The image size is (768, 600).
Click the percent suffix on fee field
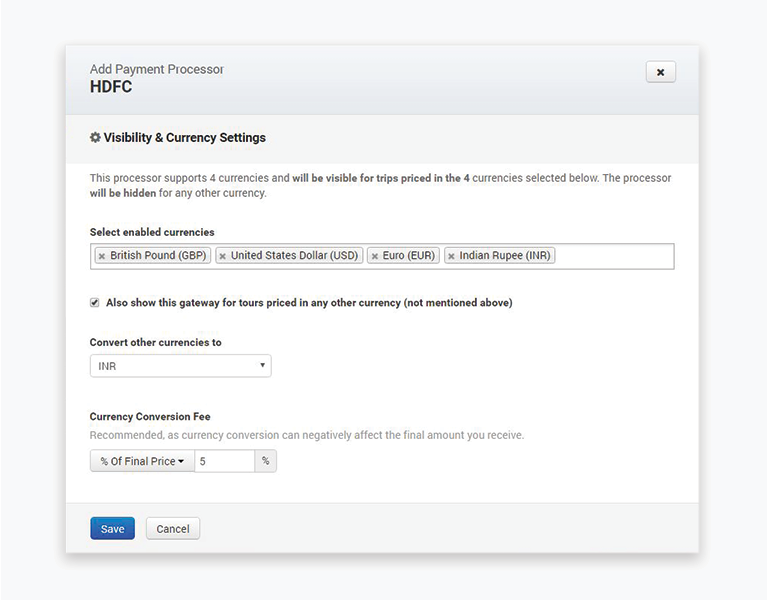tap(265, 461)
